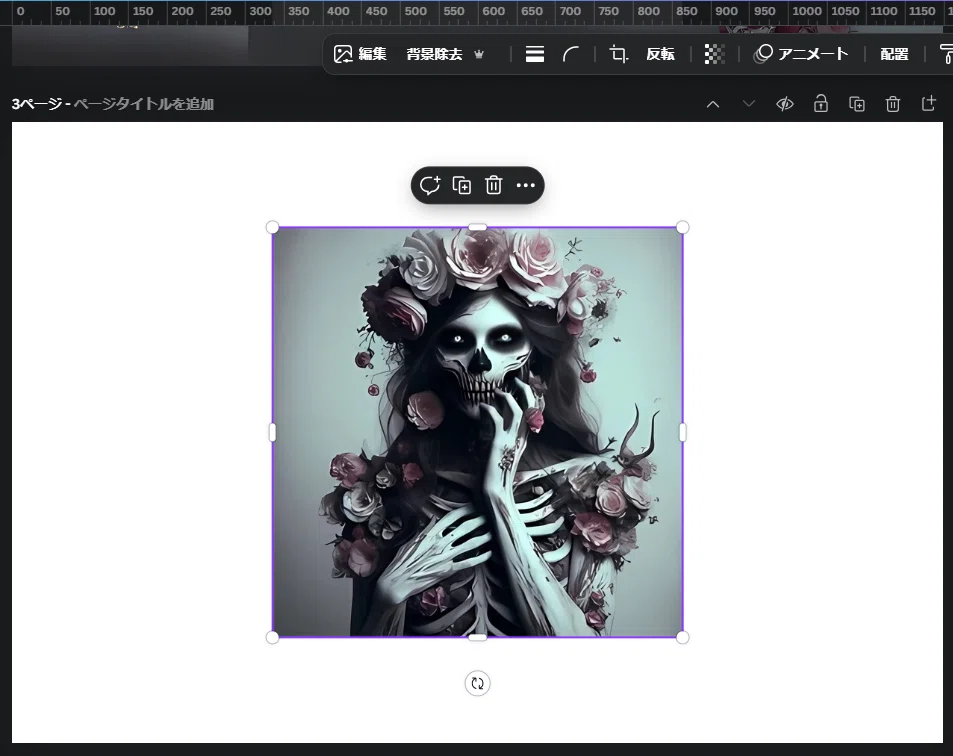This screenshot has height=756, width=953.
Task: Click アニメート animate button
Action: [800, 54]
